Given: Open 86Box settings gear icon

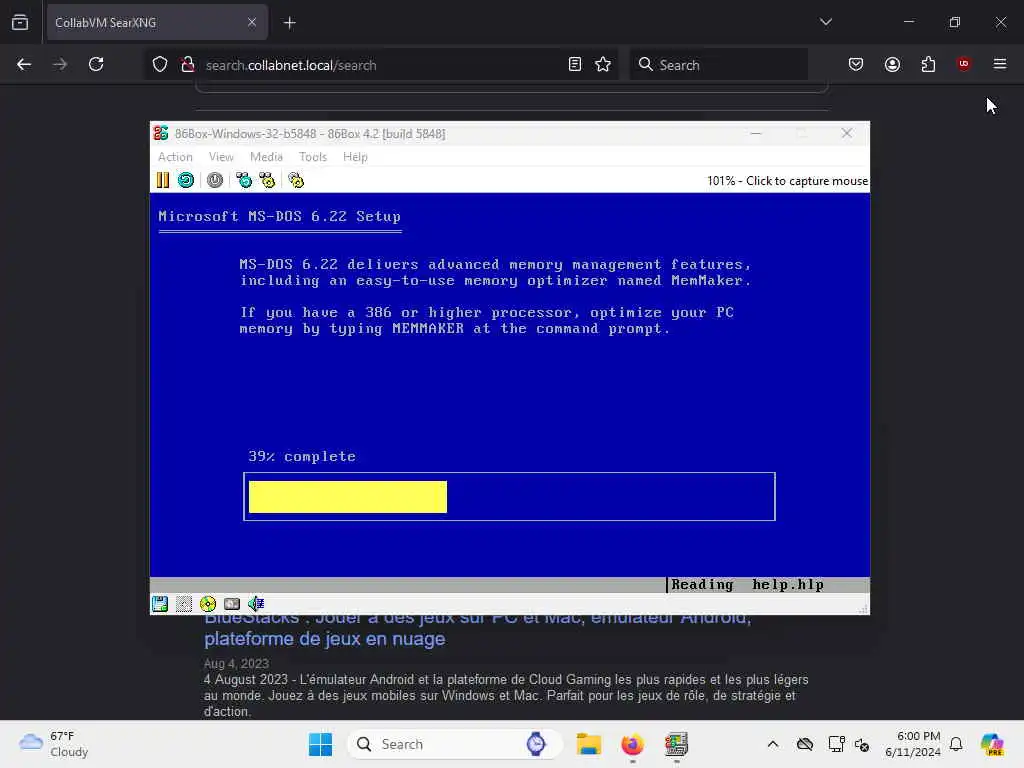Looking at the screenshot, I should point(296,180).
